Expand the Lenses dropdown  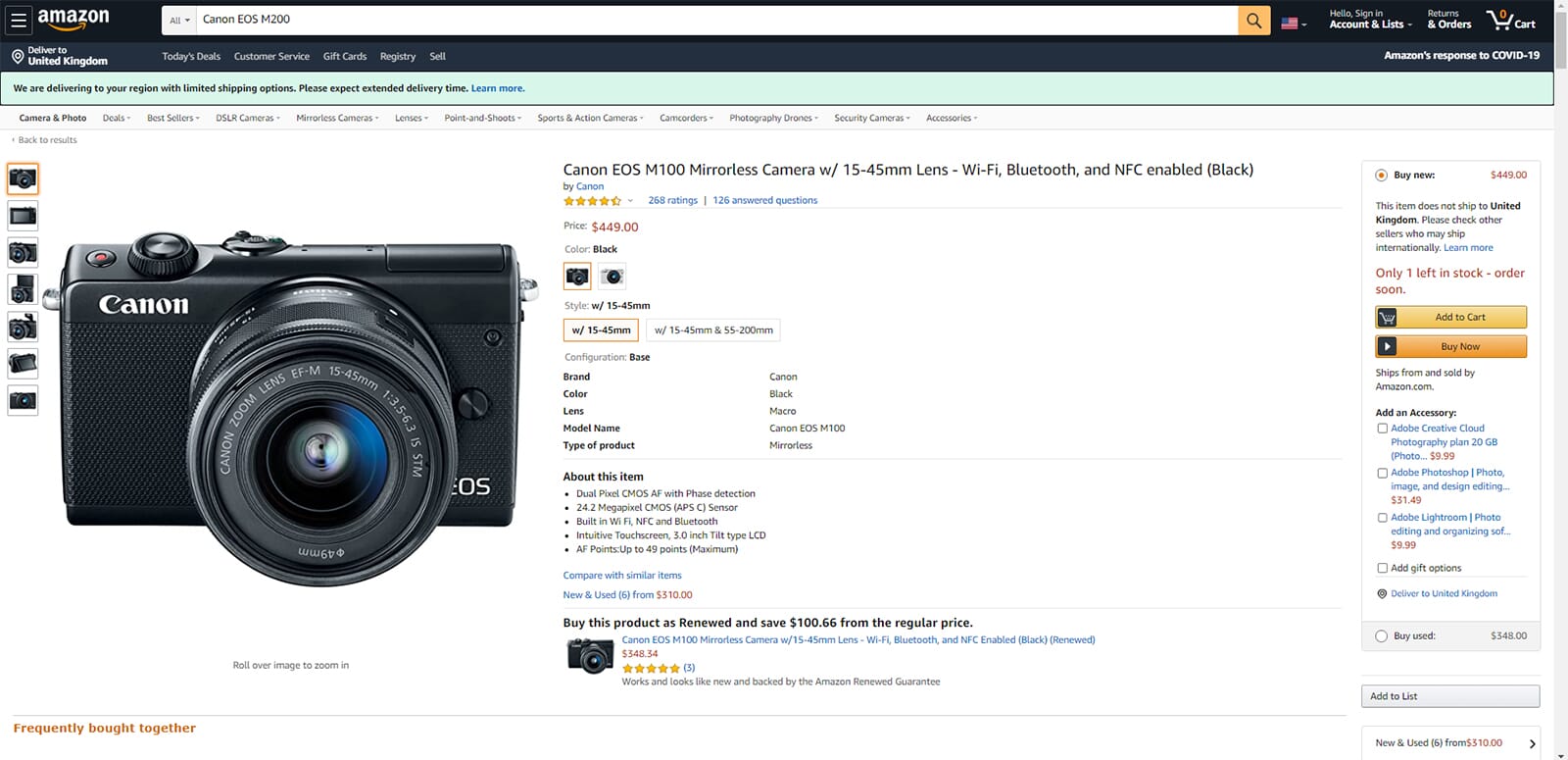point(412,118)
